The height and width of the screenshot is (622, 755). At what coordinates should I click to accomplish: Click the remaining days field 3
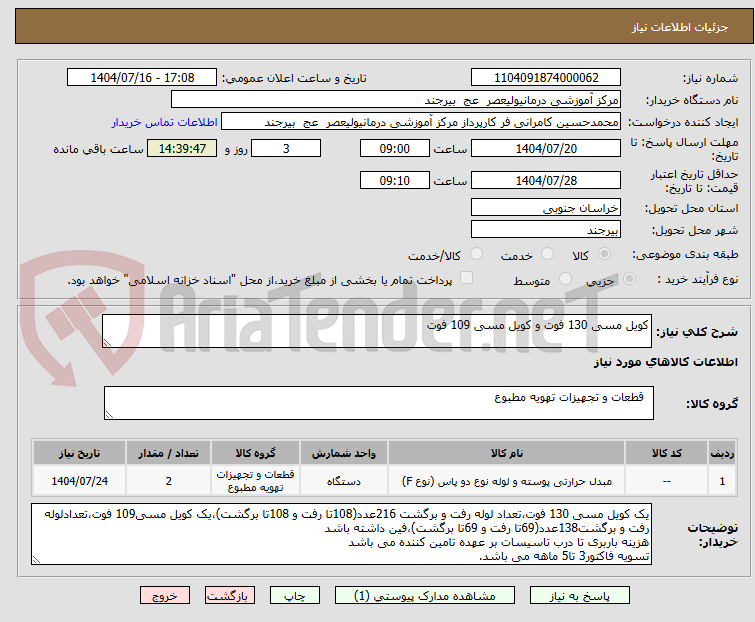coord(286,148)
